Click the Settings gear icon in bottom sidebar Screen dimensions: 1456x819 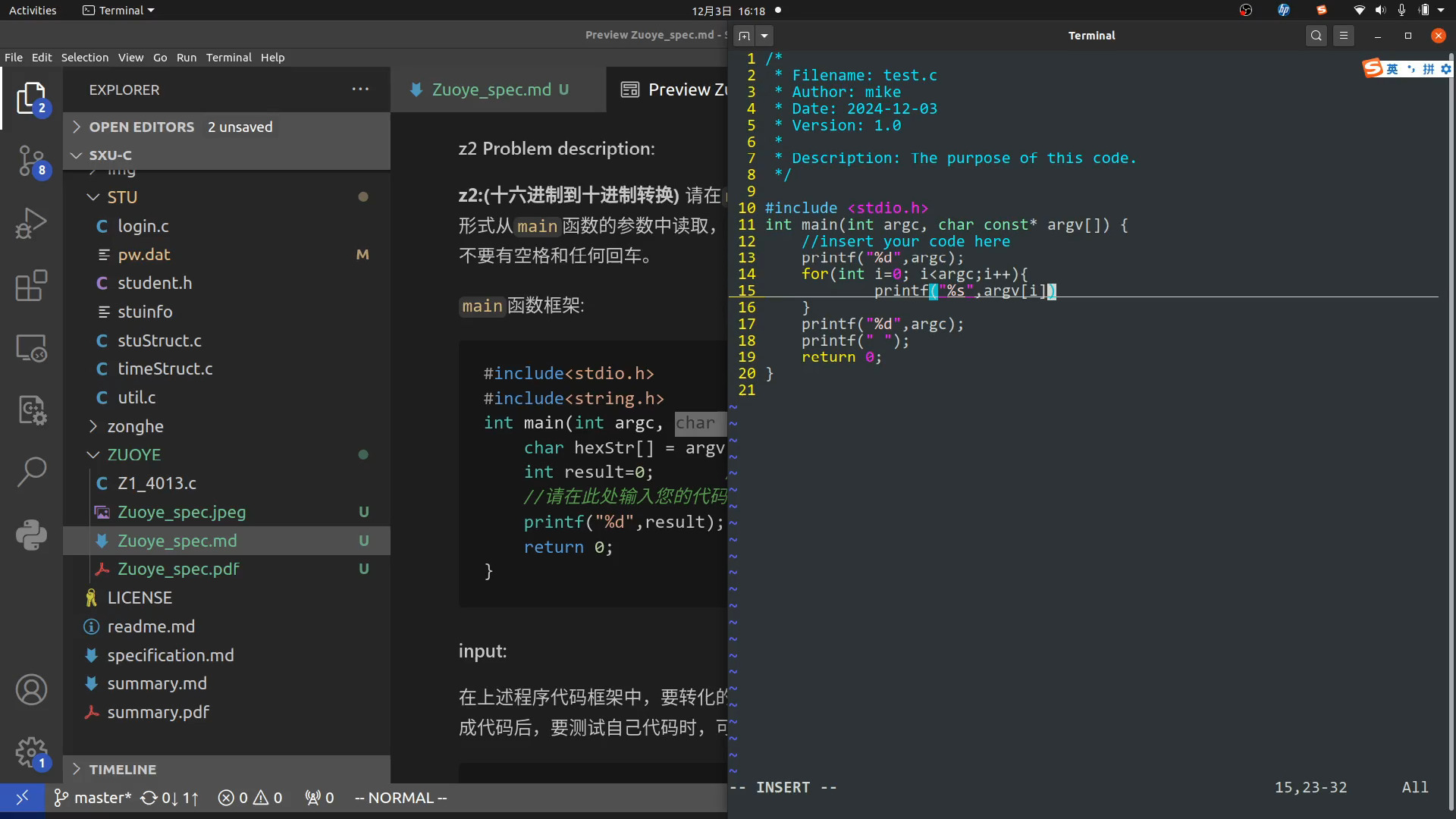point(30,751)
